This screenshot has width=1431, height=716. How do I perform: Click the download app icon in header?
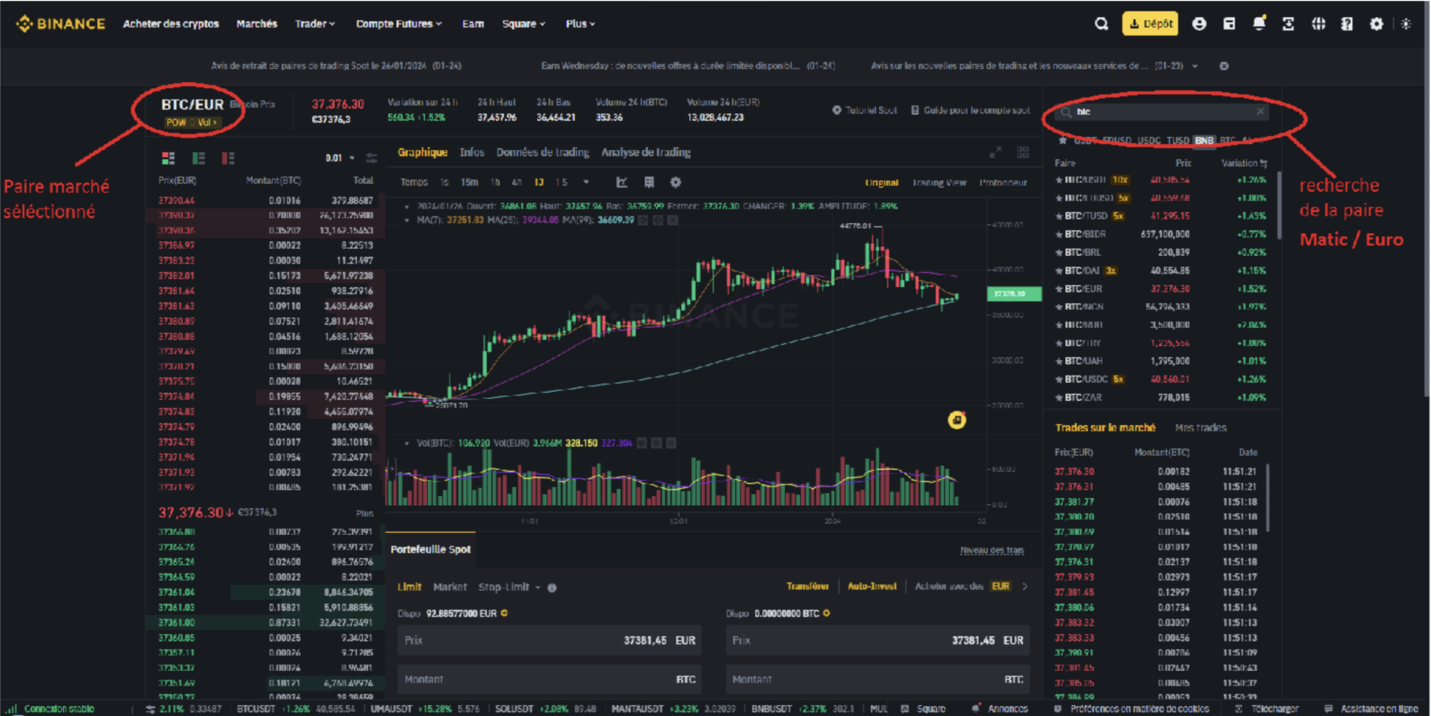click(1288, 24)
